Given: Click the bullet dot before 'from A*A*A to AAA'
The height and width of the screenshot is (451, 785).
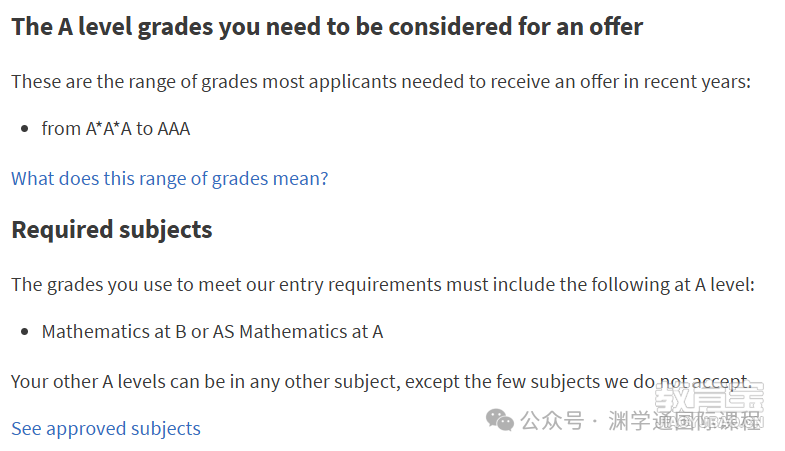Looking at the screenshot, I should 25,129.
